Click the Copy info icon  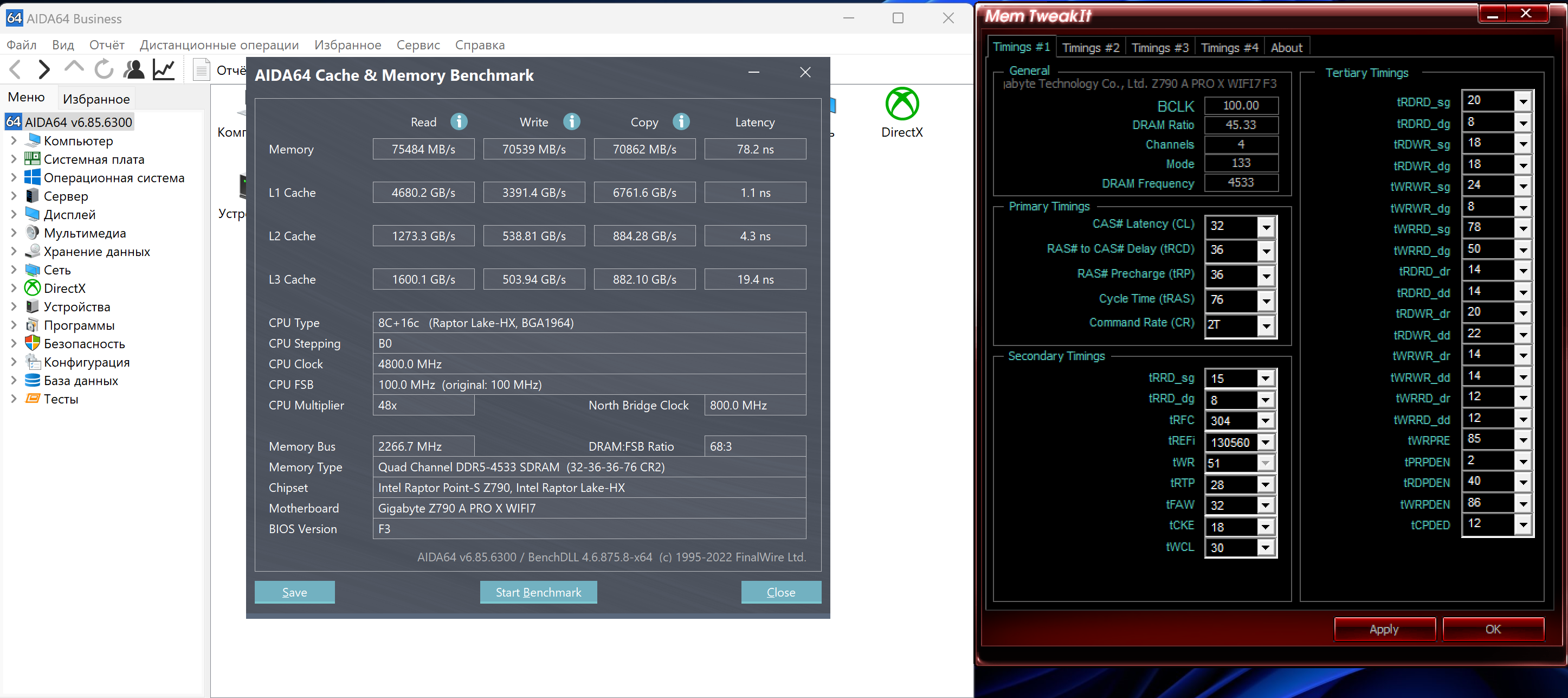[x=681, y=122]
